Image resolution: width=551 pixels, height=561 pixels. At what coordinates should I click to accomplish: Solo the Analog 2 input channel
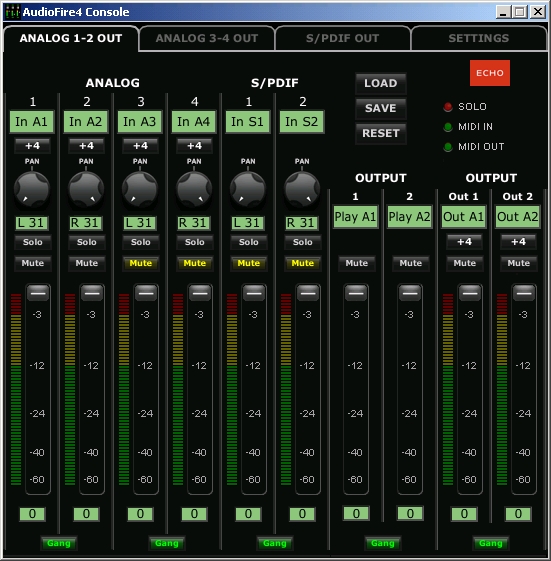click(87, 242)
